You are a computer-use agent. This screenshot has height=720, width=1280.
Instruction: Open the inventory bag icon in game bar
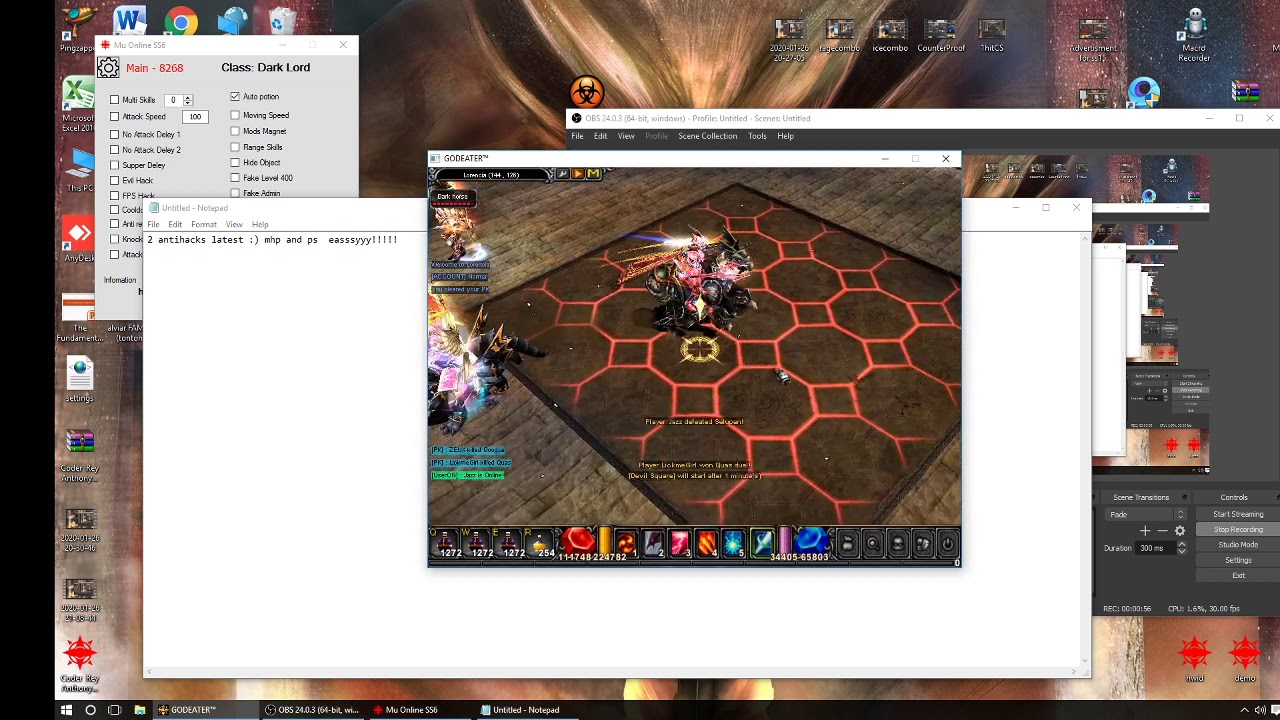pos(848,544)
